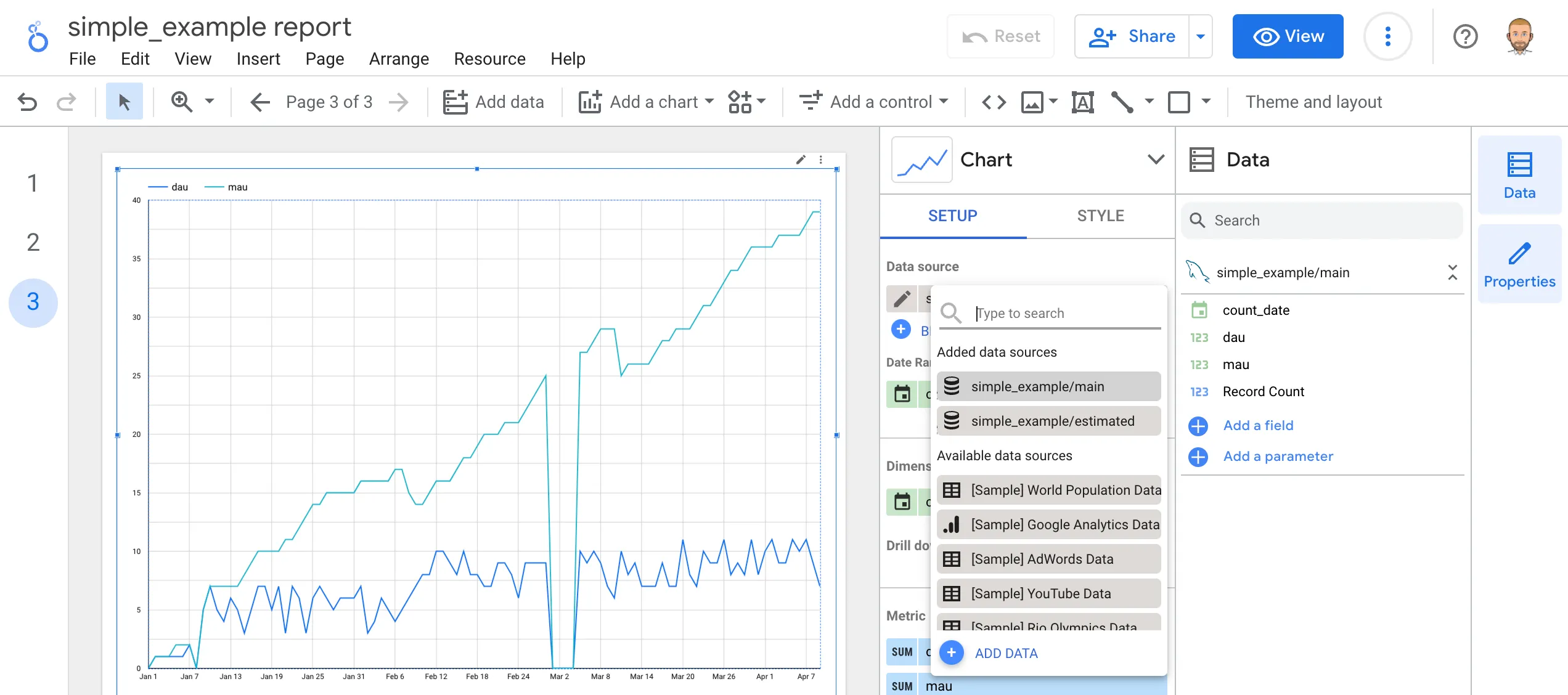The height and width of the screenshot is (695, 1568).
Task: Open the Resource menu
Action: 489,59
